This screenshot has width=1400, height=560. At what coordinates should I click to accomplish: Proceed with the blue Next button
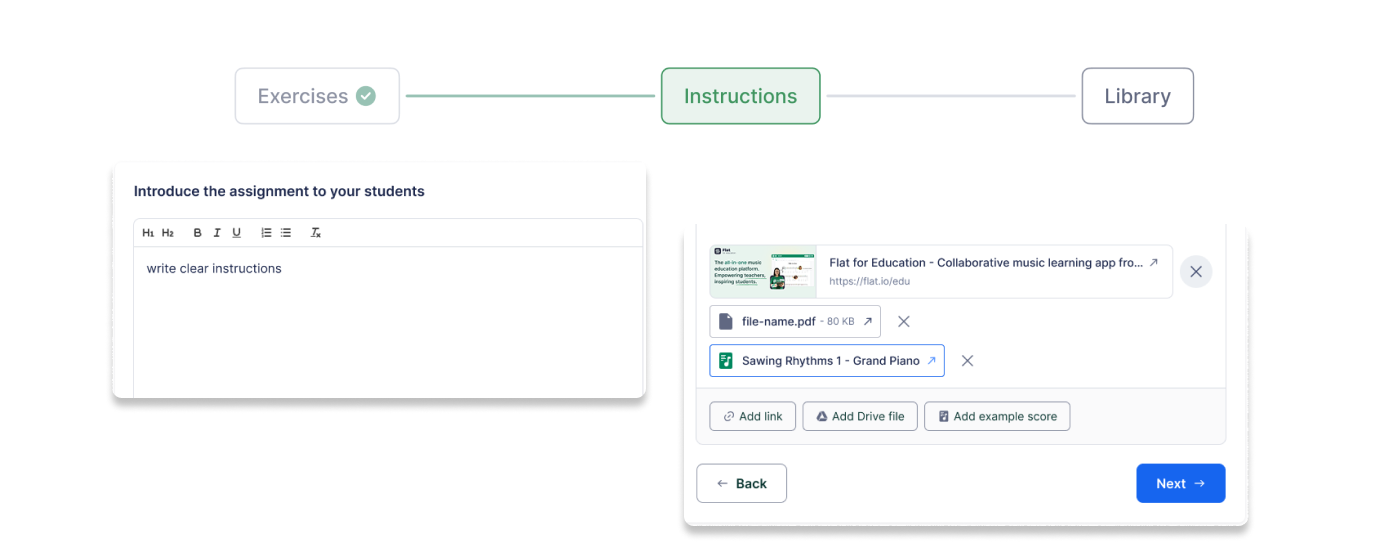point(1180,483)
